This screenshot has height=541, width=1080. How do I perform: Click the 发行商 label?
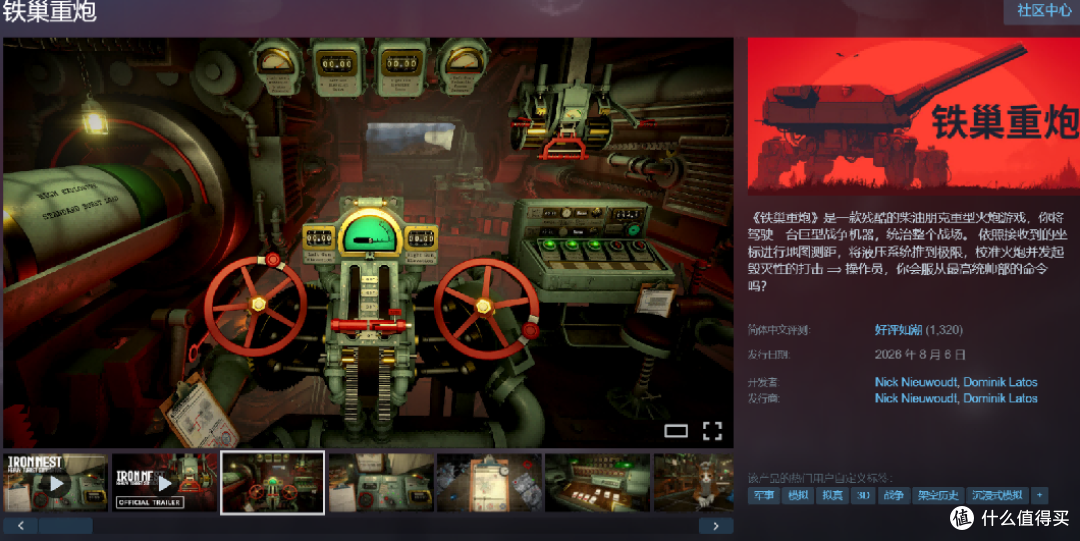coord(763,398)
